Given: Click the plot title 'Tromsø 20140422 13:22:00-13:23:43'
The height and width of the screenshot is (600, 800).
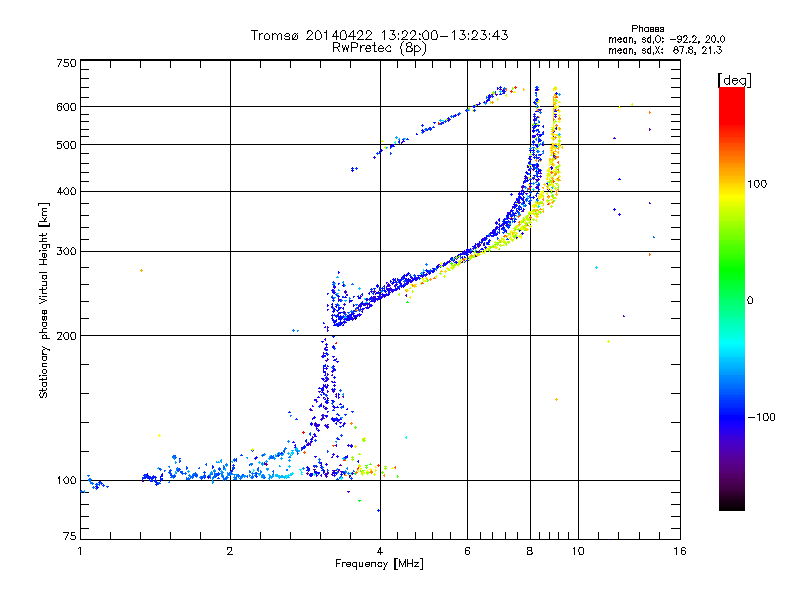Looking at the screenshot, I should coord(379,35).
